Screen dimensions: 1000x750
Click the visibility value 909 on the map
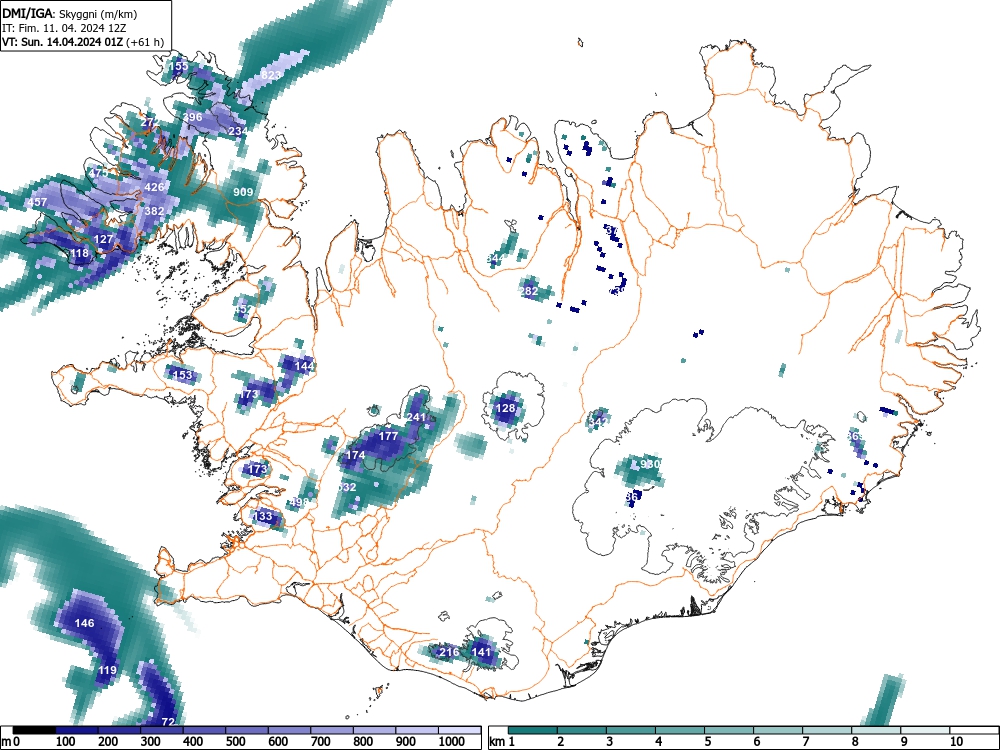click(243, 192)
